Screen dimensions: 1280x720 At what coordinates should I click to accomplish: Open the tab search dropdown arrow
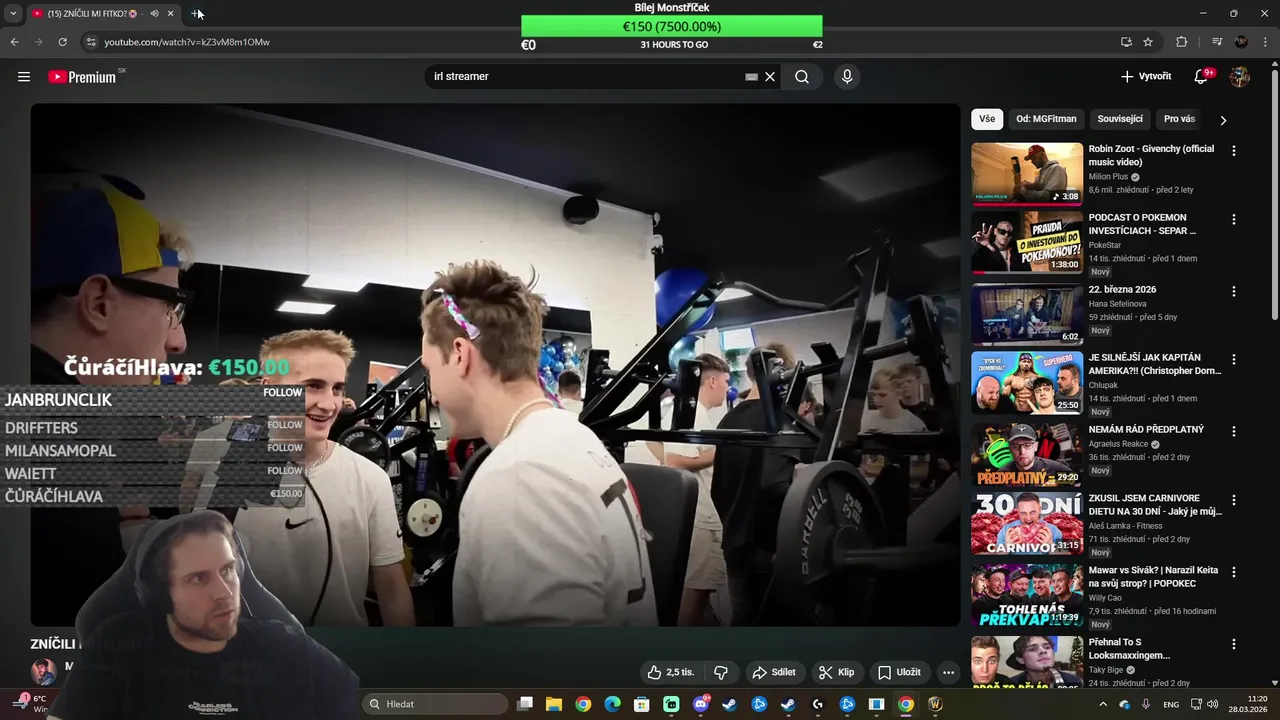tap(13, 13)
